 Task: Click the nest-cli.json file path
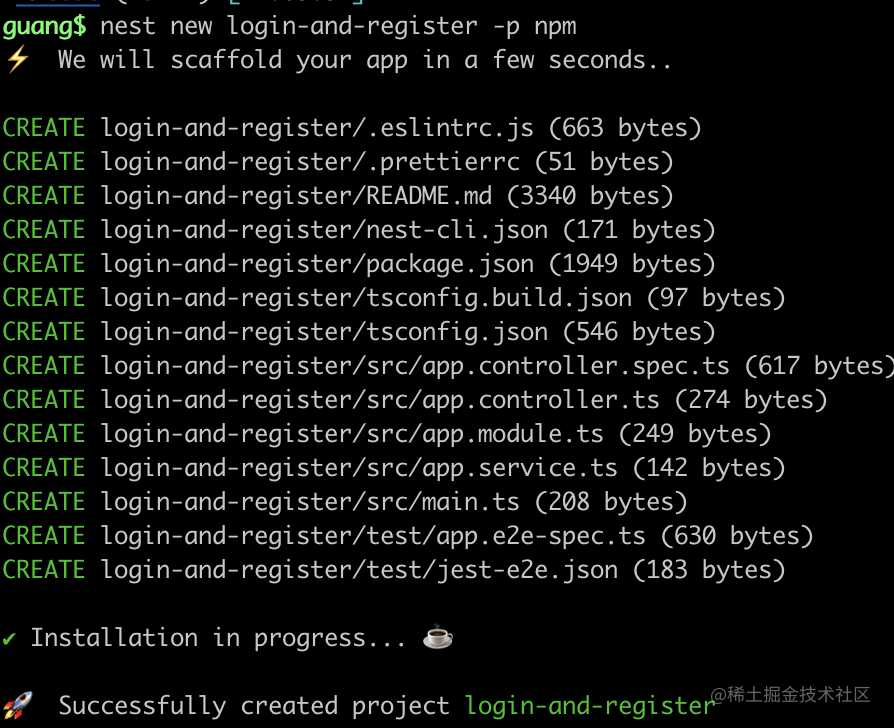click(324, 230)
